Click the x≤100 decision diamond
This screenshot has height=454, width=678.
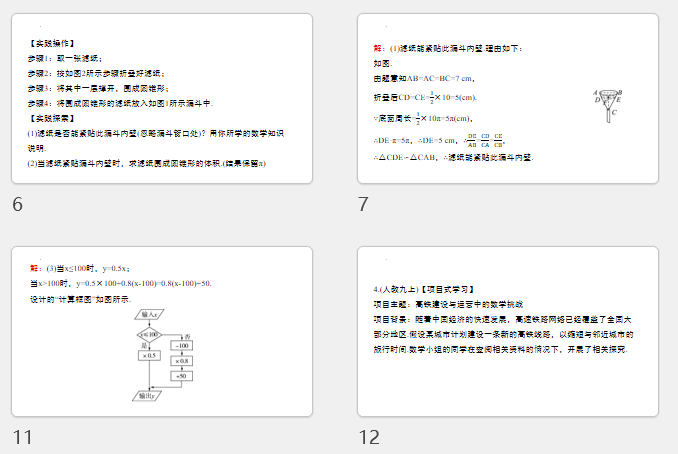pyautogui.click(x=149, y=334)
